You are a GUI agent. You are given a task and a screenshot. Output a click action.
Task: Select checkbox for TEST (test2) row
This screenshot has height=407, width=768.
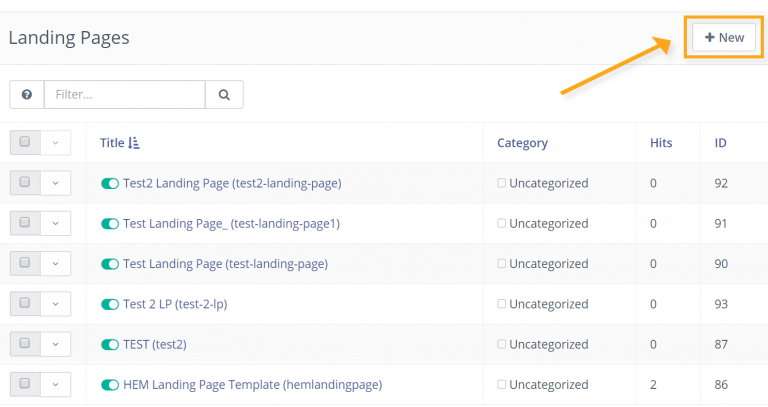pos(25,343)
